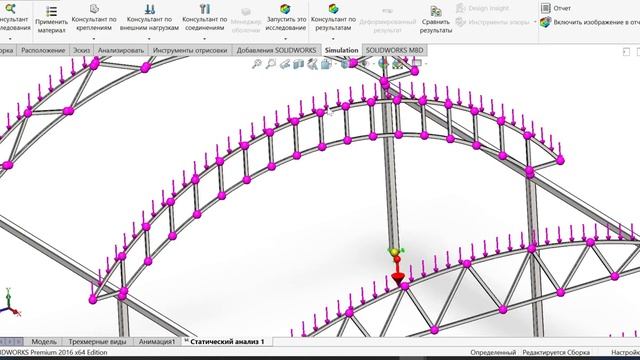This screenshot has height=360, width=640.
Task: Click Dynamic Annotation Views icon
Action: (x=313, y=64)
